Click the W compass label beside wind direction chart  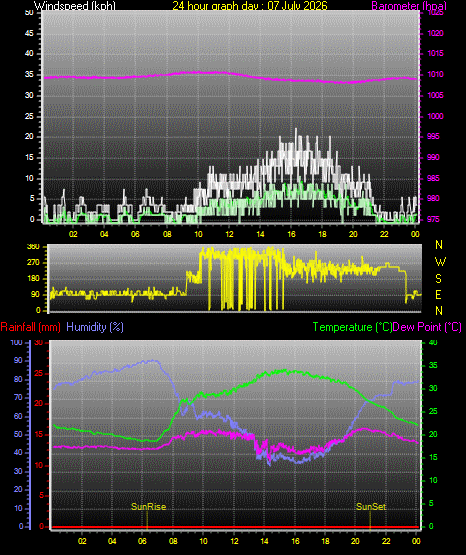(x=440, y=262)
